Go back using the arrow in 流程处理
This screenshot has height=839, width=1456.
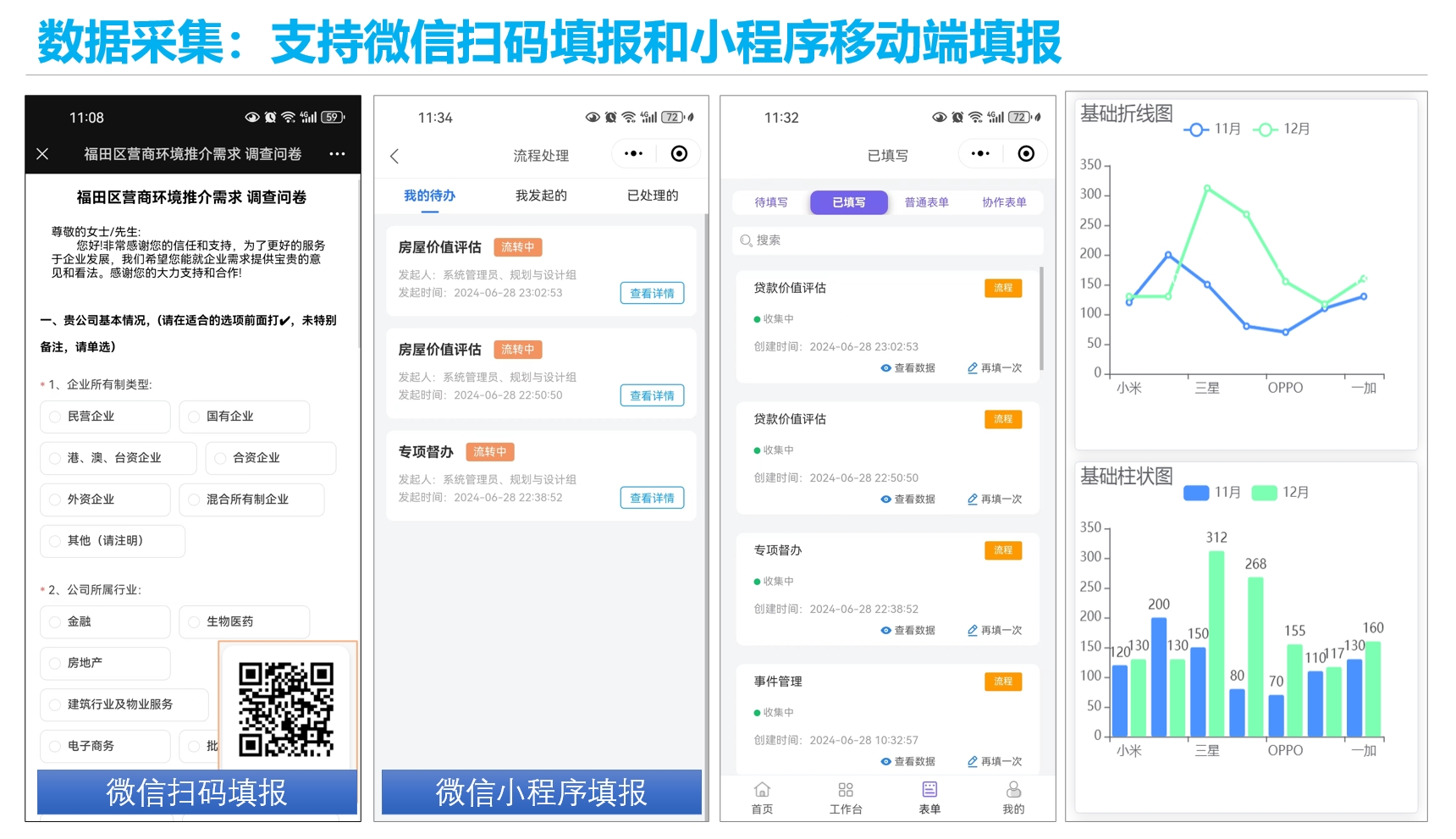pyautogui.click(x=394, y=156)
